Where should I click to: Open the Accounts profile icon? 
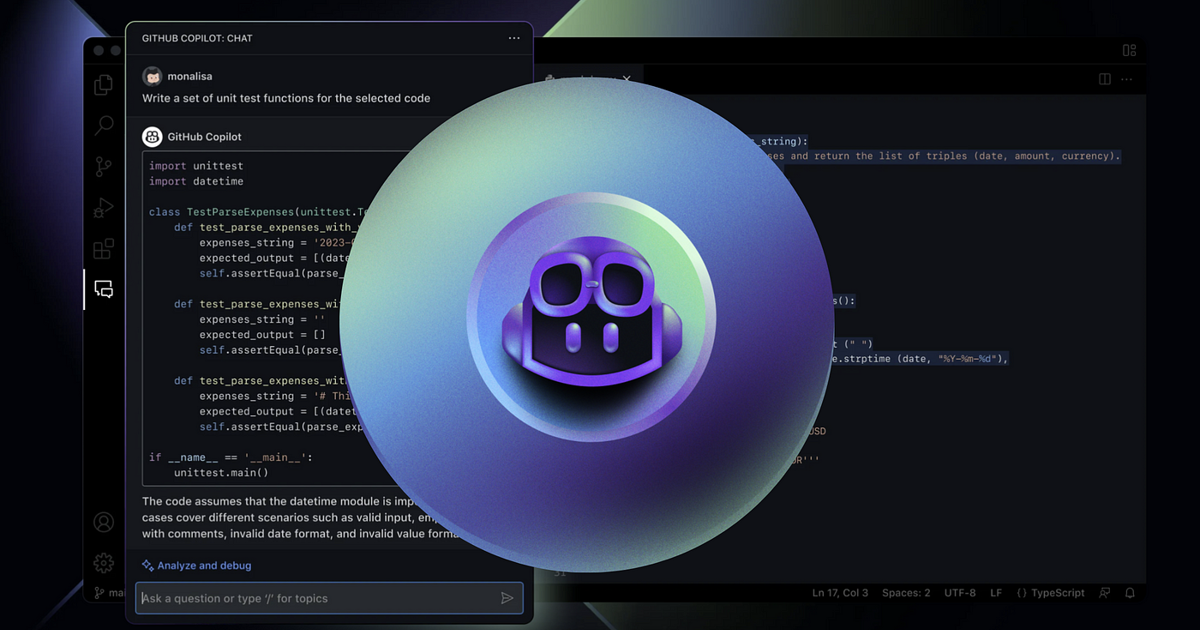(x=103, y=522)
